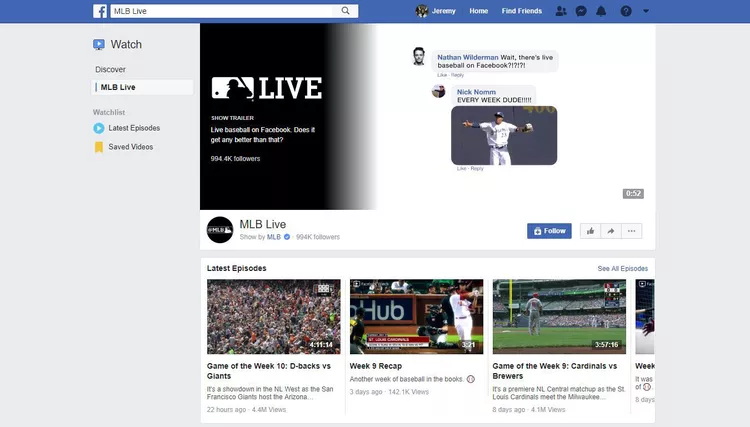Open Discover in Watch sidebar
The height and width of the screenshot is (427, 750).
(110, 69)
